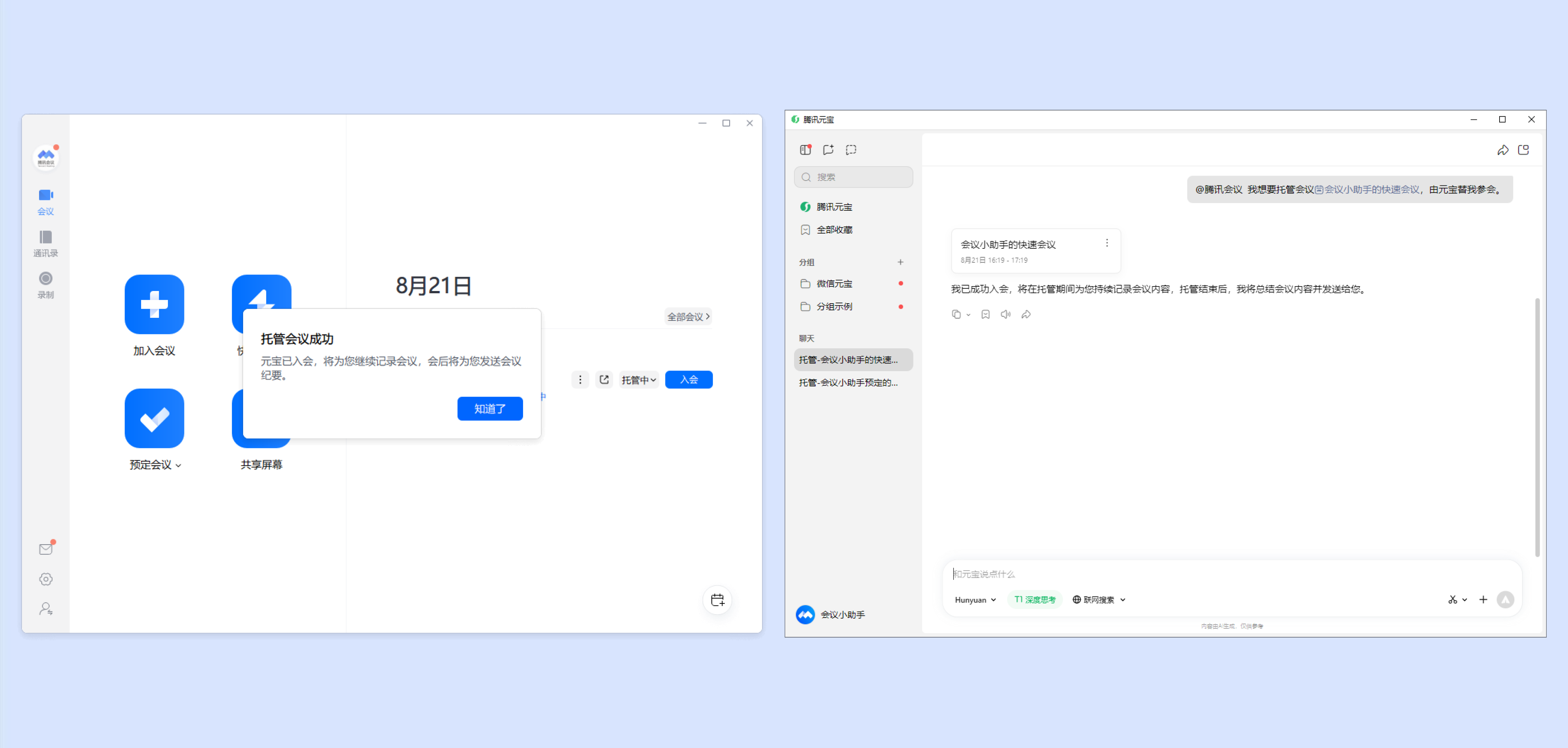The image size is (1568, 748).
Task: Click the 知道了 confirmation button
Action: (490, 408)
